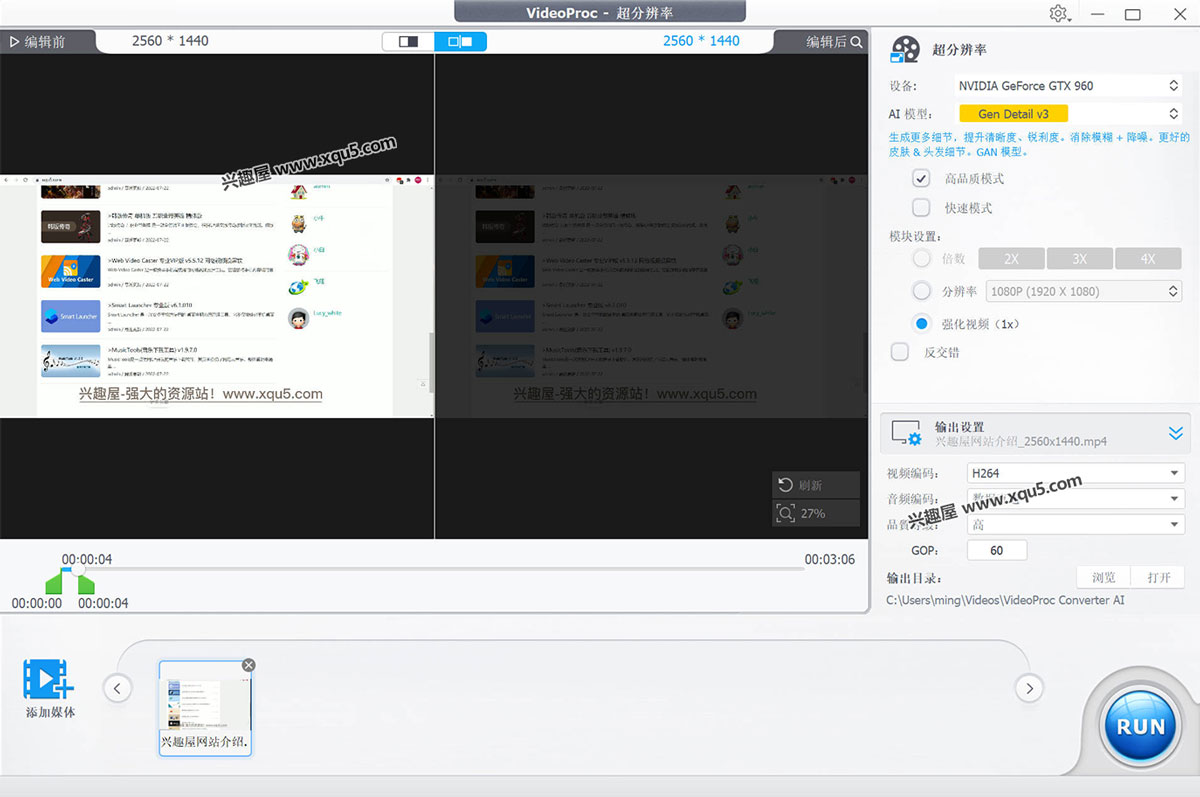Select the 分辨率 radio button

(922, 291)
